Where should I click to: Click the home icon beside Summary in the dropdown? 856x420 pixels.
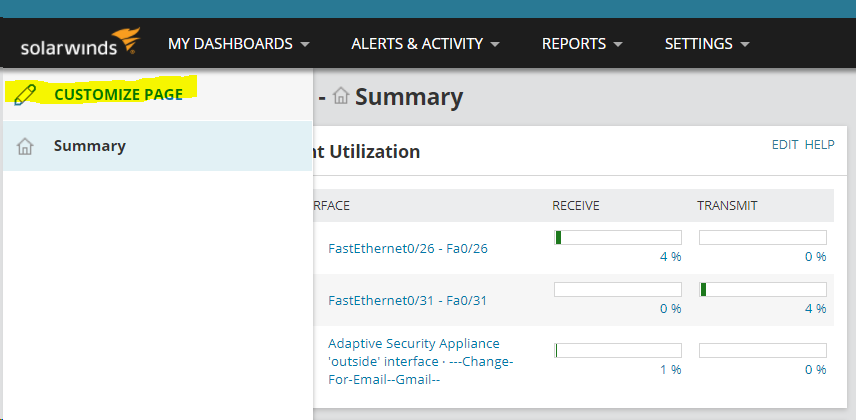[25, 146]
